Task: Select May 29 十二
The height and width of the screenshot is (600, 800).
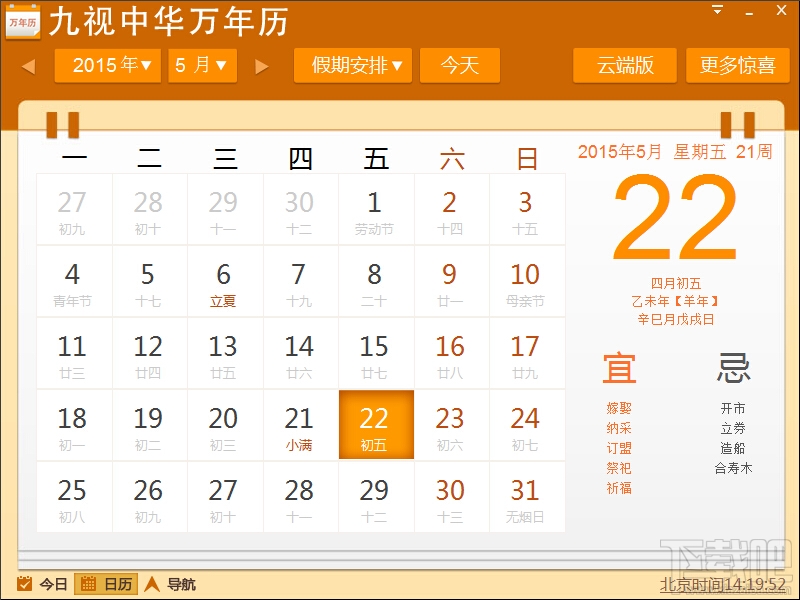Action: (x=376, y=497)
